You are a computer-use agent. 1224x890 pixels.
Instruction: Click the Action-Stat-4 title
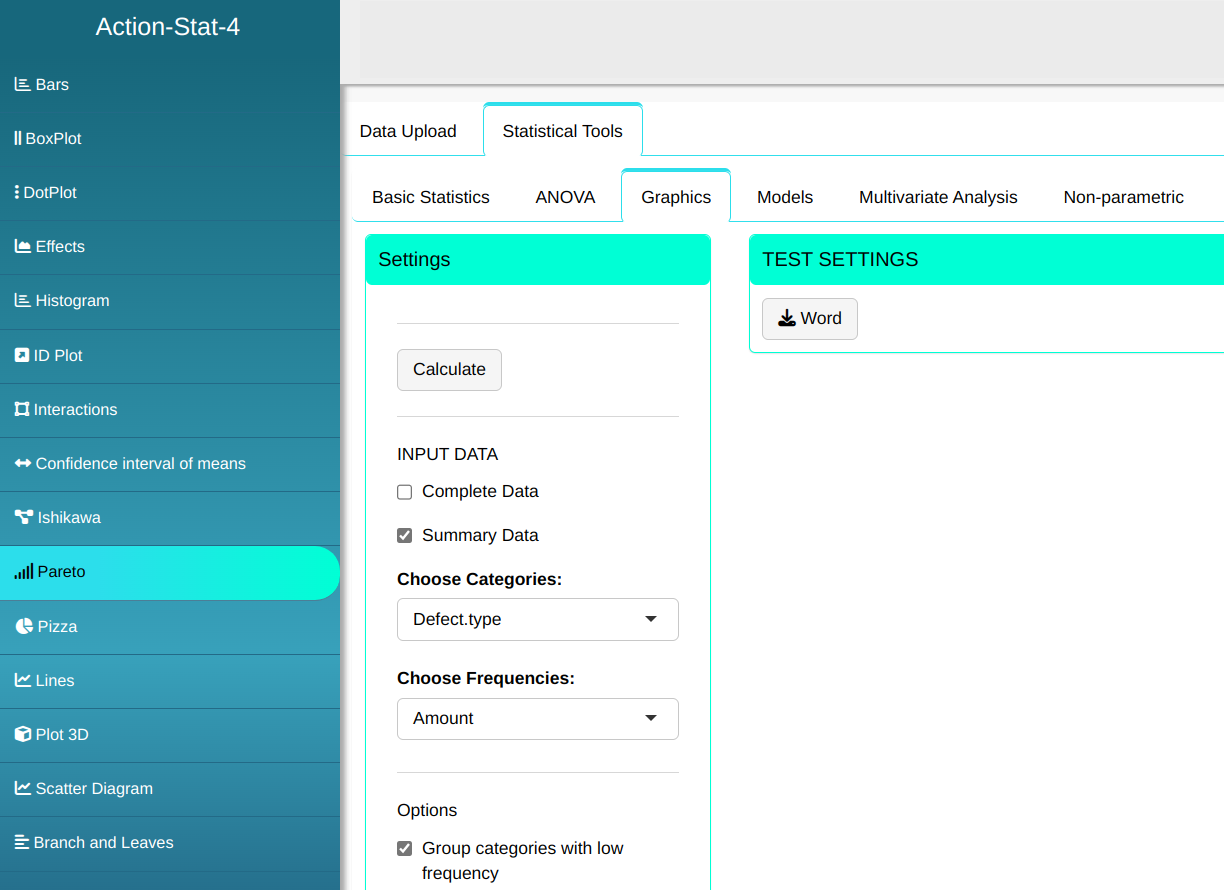[x=168, y=27]
